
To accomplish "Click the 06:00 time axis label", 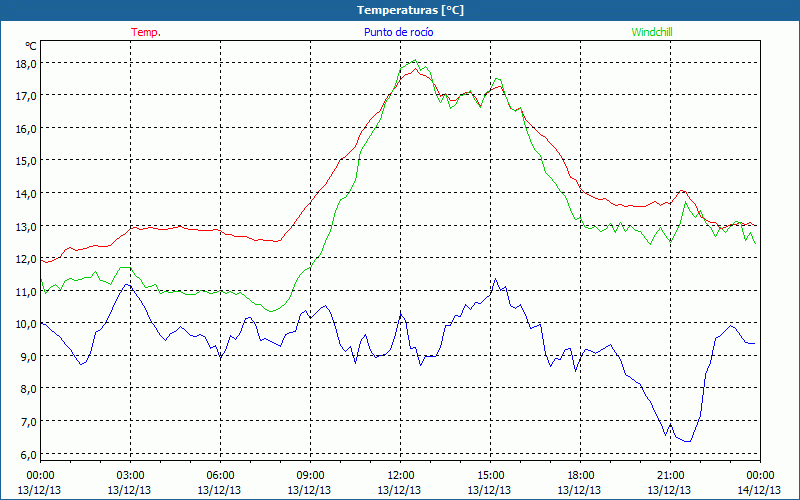I will point(220,476).
